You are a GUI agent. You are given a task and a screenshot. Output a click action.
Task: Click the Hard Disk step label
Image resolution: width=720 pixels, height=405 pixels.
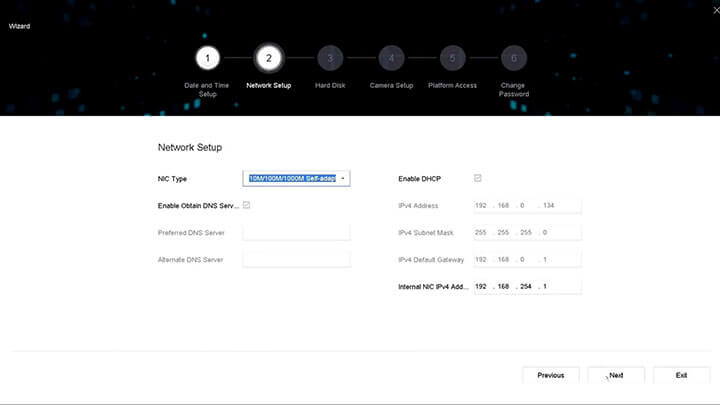(330, 86)
